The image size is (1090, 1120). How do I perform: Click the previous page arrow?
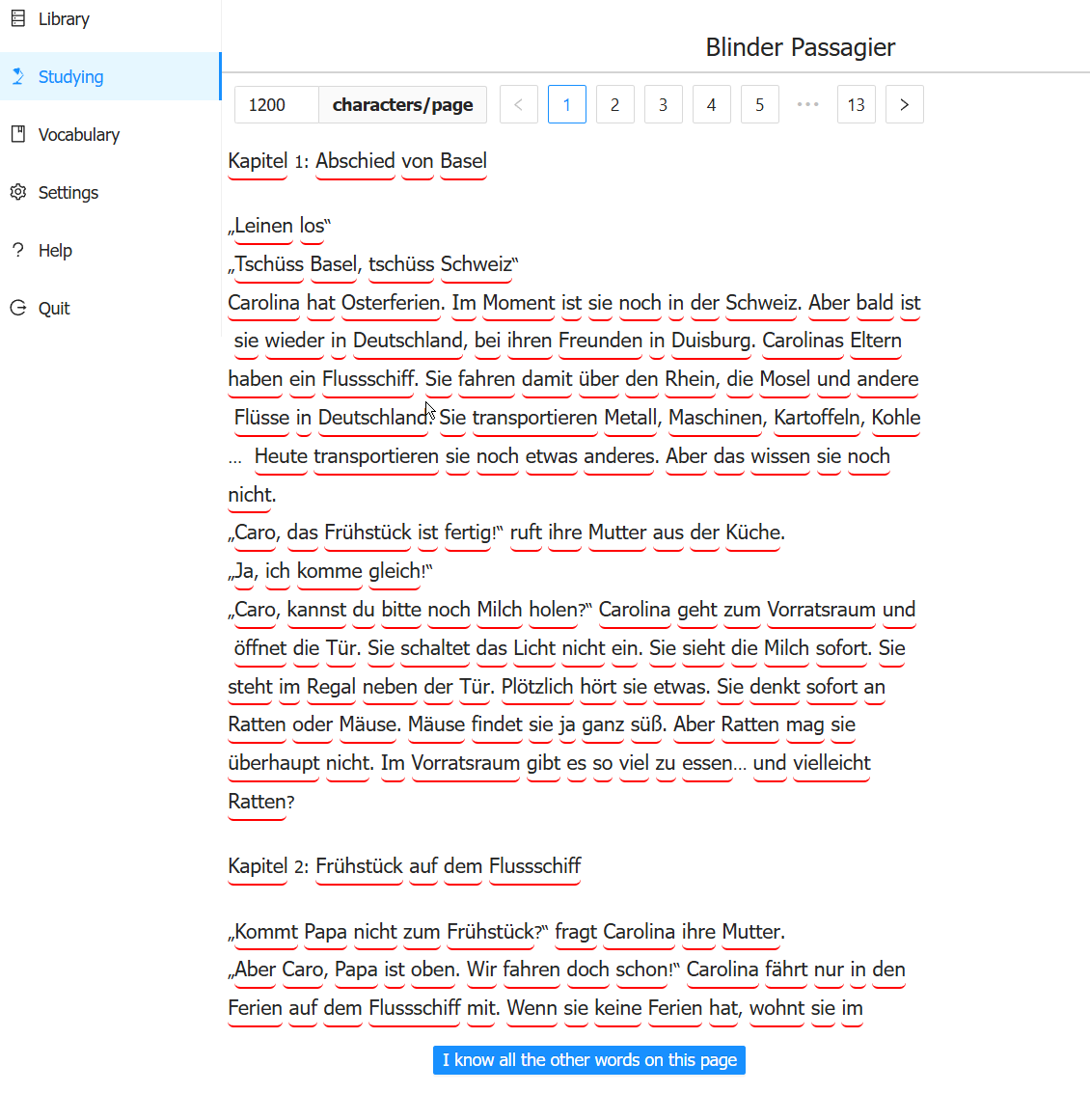pos(519,104)
